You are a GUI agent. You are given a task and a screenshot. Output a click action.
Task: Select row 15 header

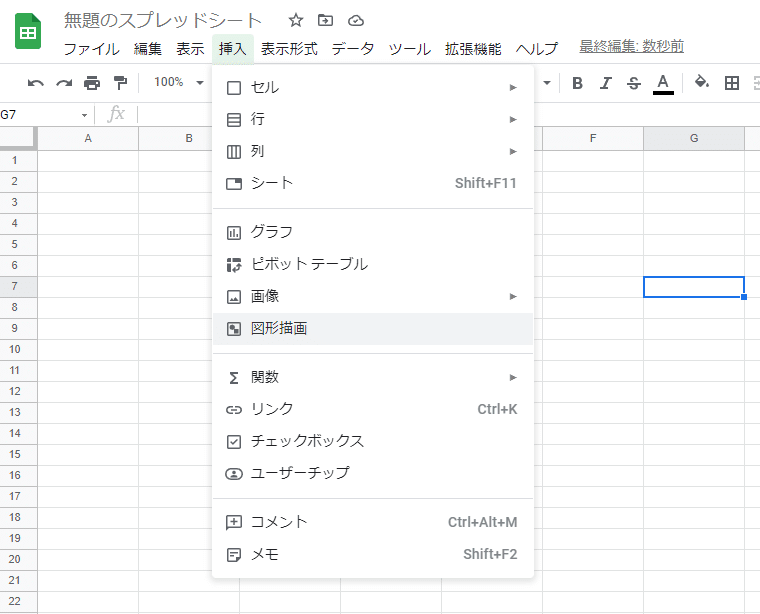tap(18, 455)
